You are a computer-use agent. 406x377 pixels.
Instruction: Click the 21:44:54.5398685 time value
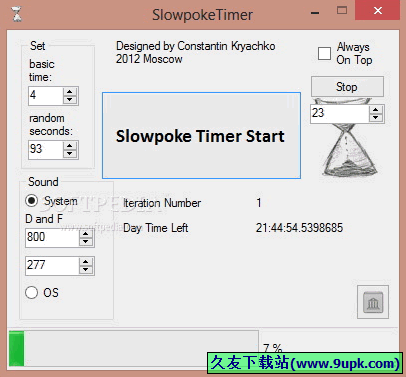tap(299, 228)
